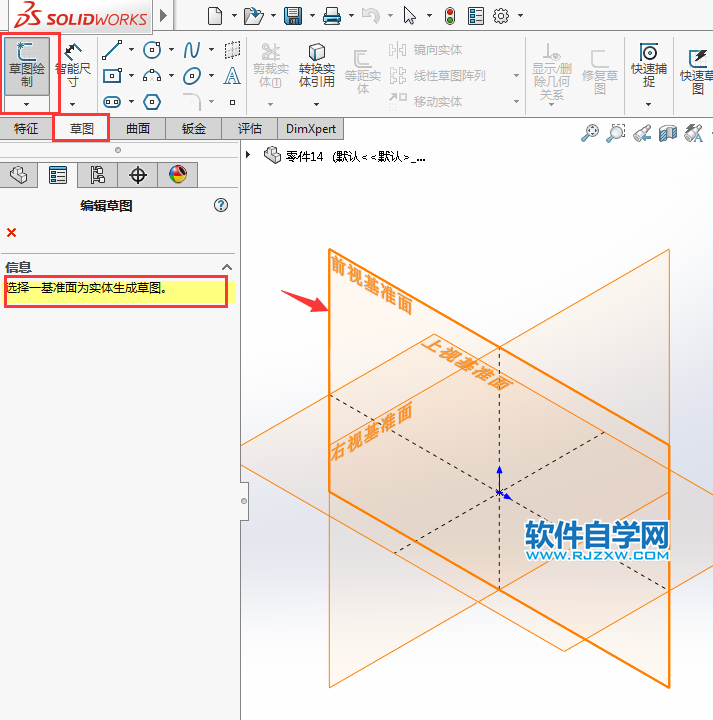Open the Save icon dropdown arrow

tap(312, 16)
